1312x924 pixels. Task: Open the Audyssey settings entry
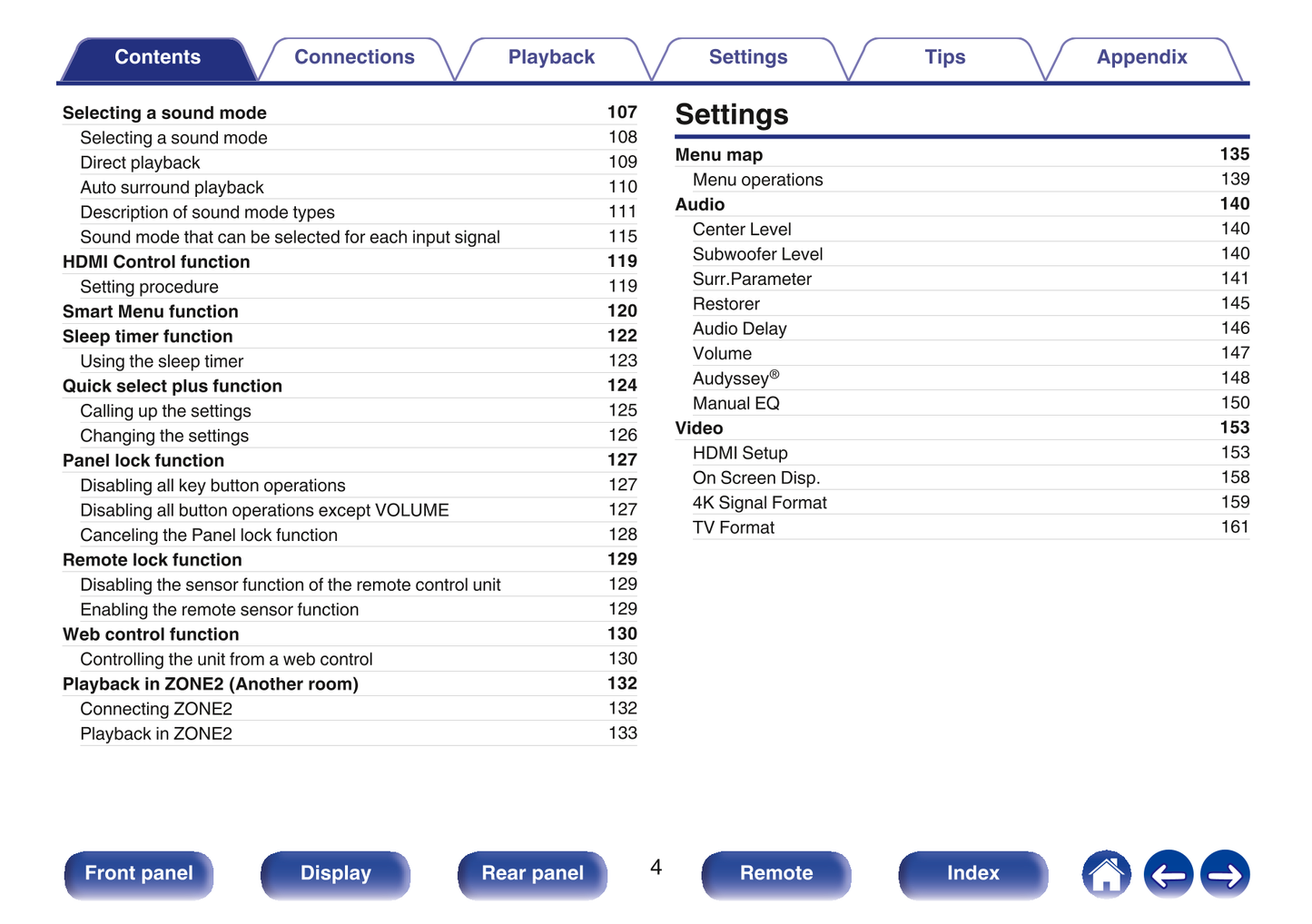pyautogui.click(x=734, y=378)
